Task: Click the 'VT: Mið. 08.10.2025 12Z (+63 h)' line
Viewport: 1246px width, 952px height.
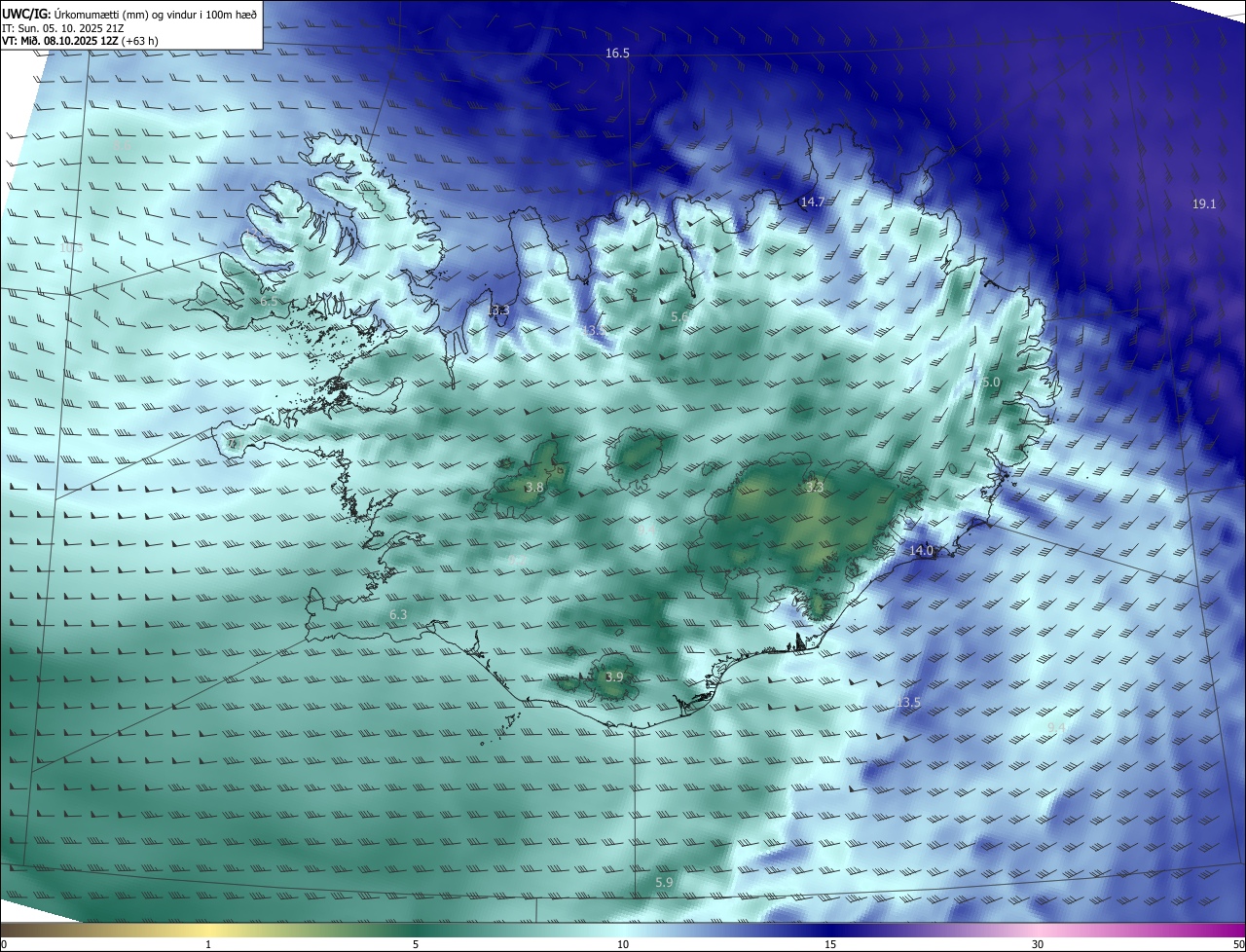Action: [80, 41]
